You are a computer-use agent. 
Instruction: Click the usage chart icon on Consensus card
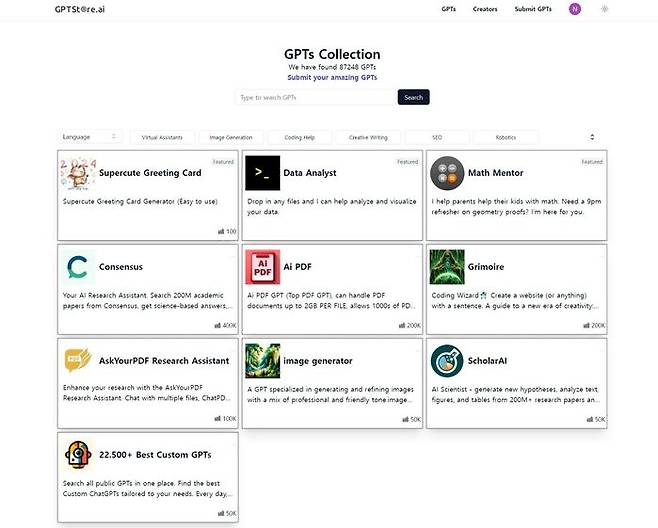[x=217, y=325]
